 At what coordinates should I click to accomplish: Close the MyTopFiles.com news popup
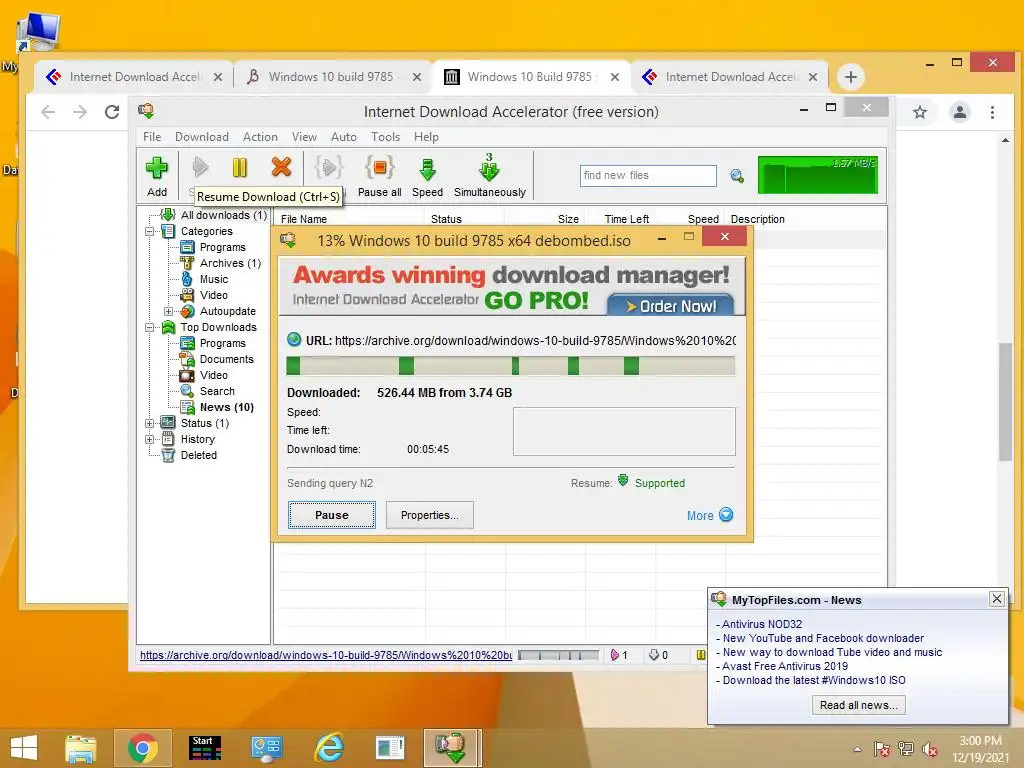pos(996,599)
